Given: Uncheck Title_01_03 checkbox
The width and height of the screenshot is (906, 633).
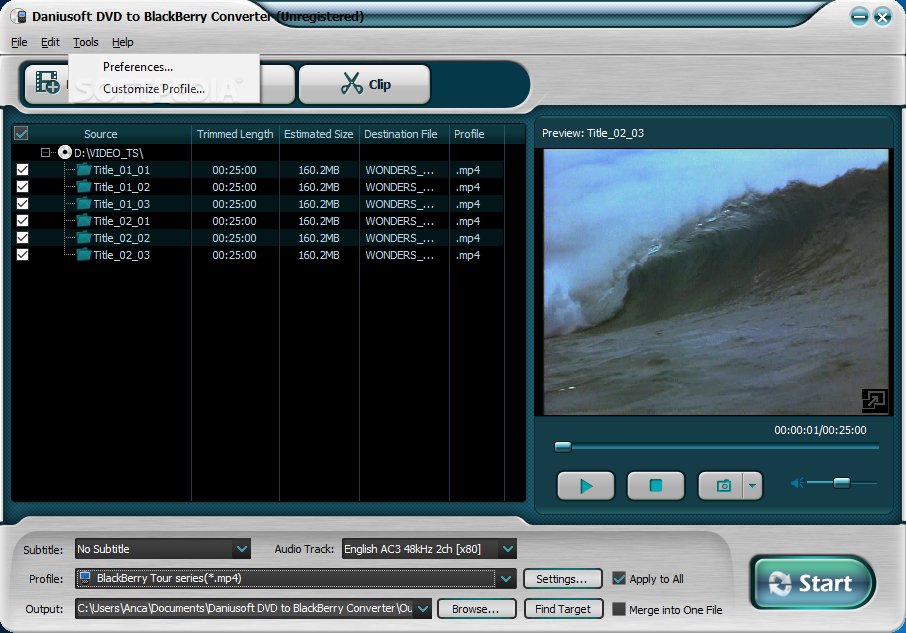Looking at the screenshot, I should (x=23, y=203).
